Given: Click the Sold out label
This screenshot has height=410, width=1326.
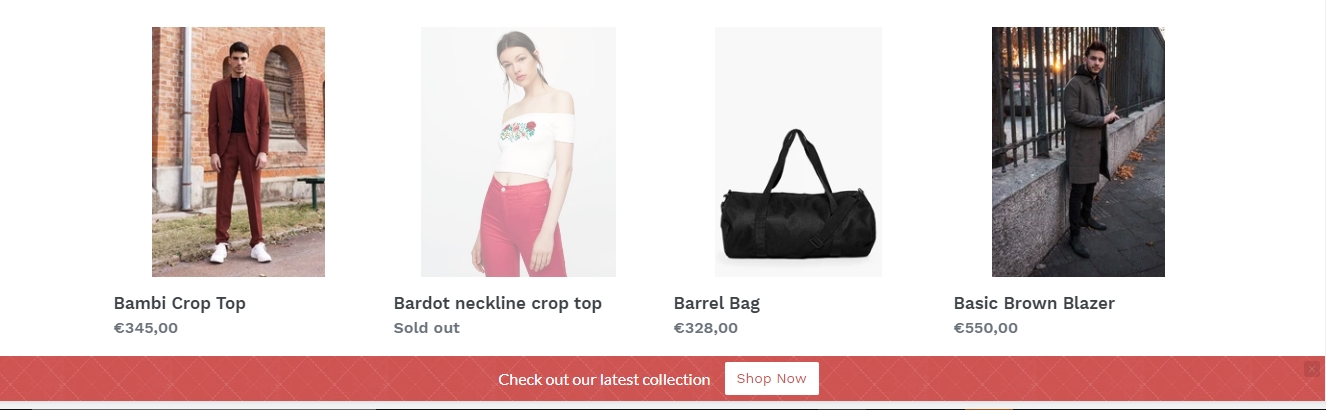Looking at the screenshot, I should point(427,328).
